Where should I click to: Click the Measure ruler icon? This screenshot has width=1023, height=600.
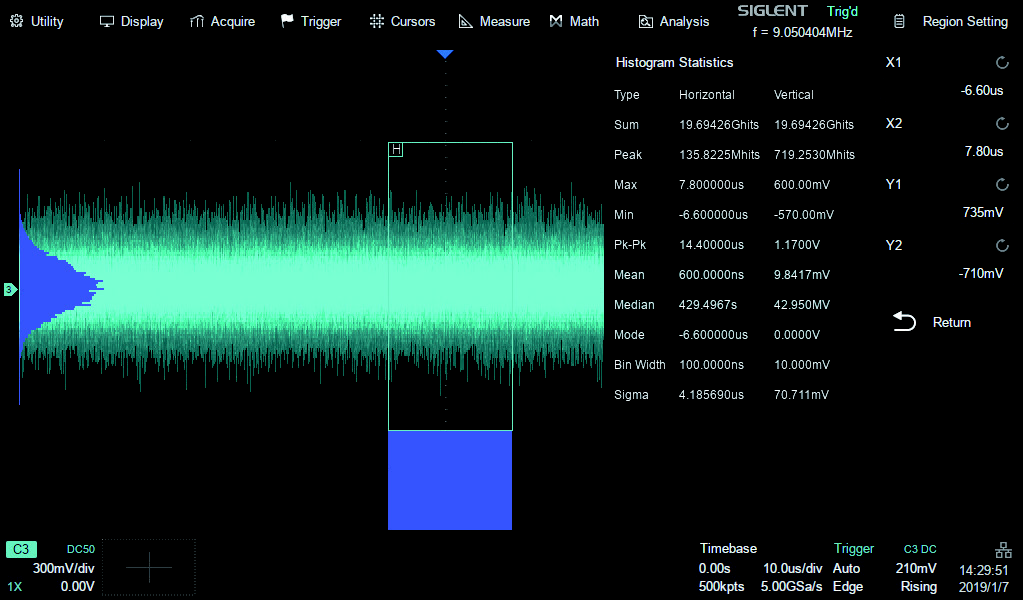pos(466,22)
